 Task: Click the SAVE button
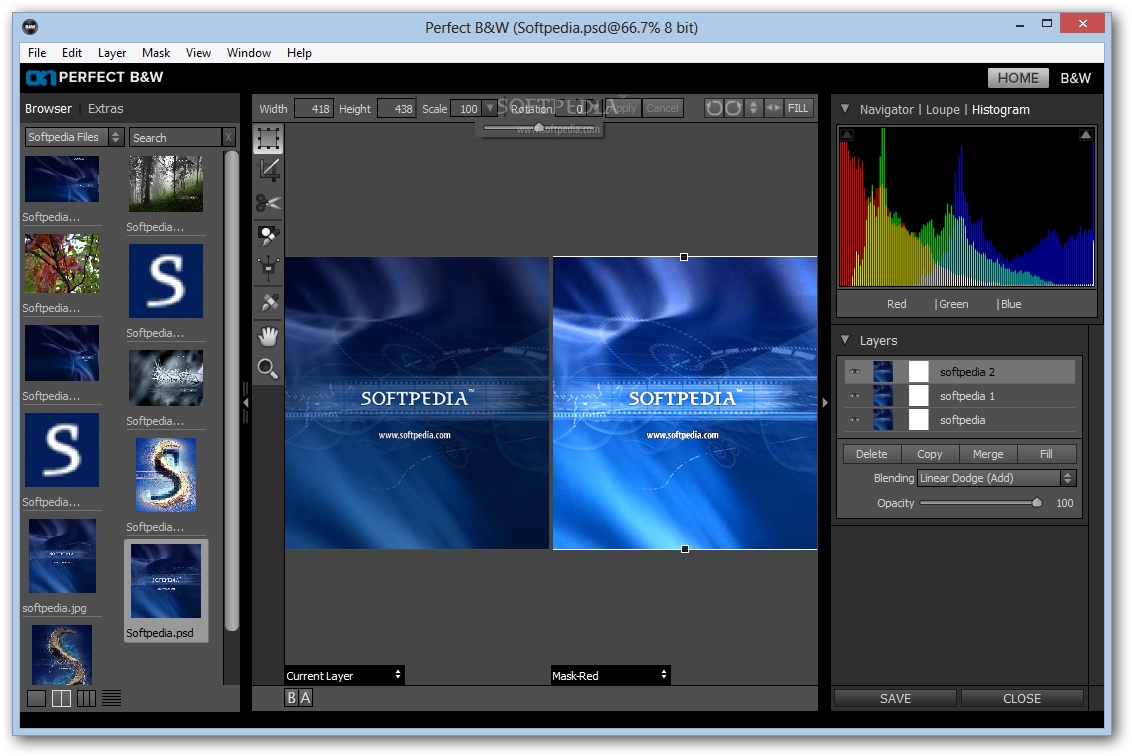pos(895,698)
